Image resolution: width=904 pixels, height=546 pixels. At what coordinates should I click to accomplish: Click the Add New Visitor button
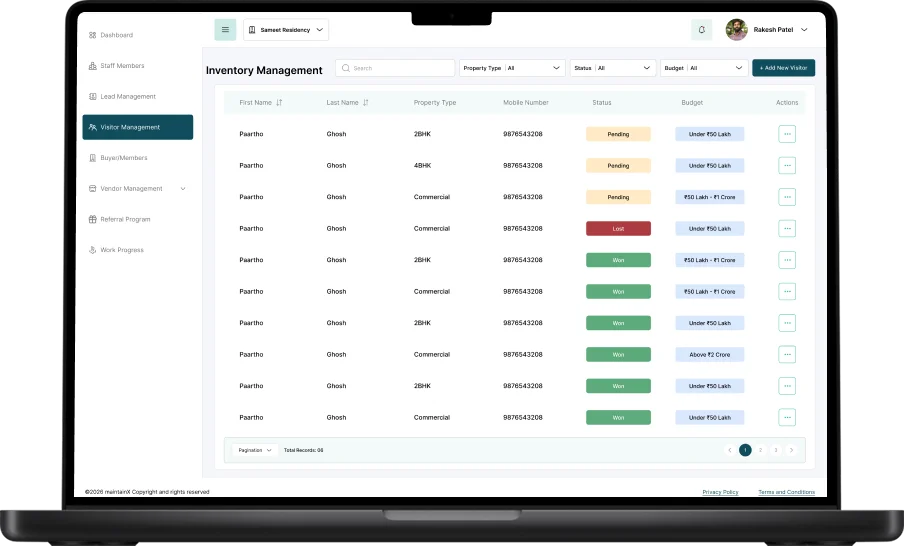[784, 68]
